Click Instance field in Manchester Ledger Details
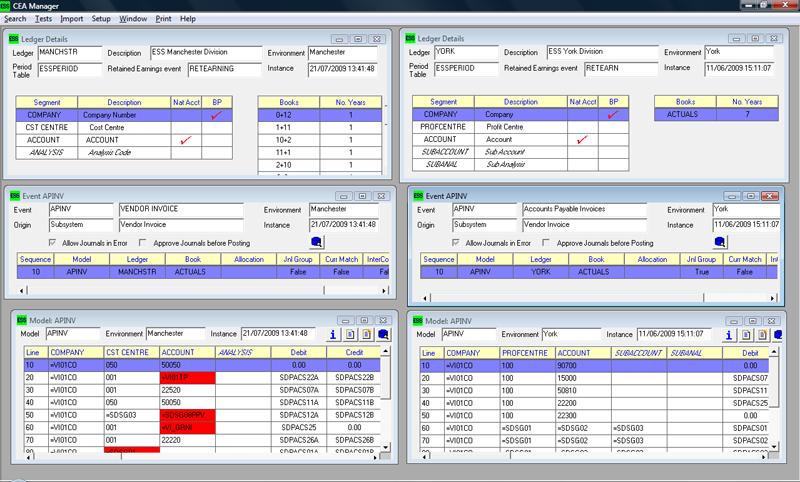This screenshot has width=800, height=482. click(343, 69)
